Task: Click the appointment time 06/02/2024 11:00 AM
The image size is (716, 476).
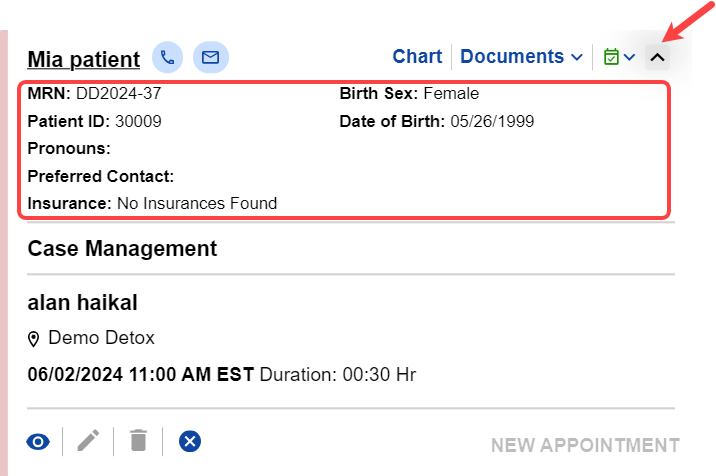Action: [x=141, y=375]
